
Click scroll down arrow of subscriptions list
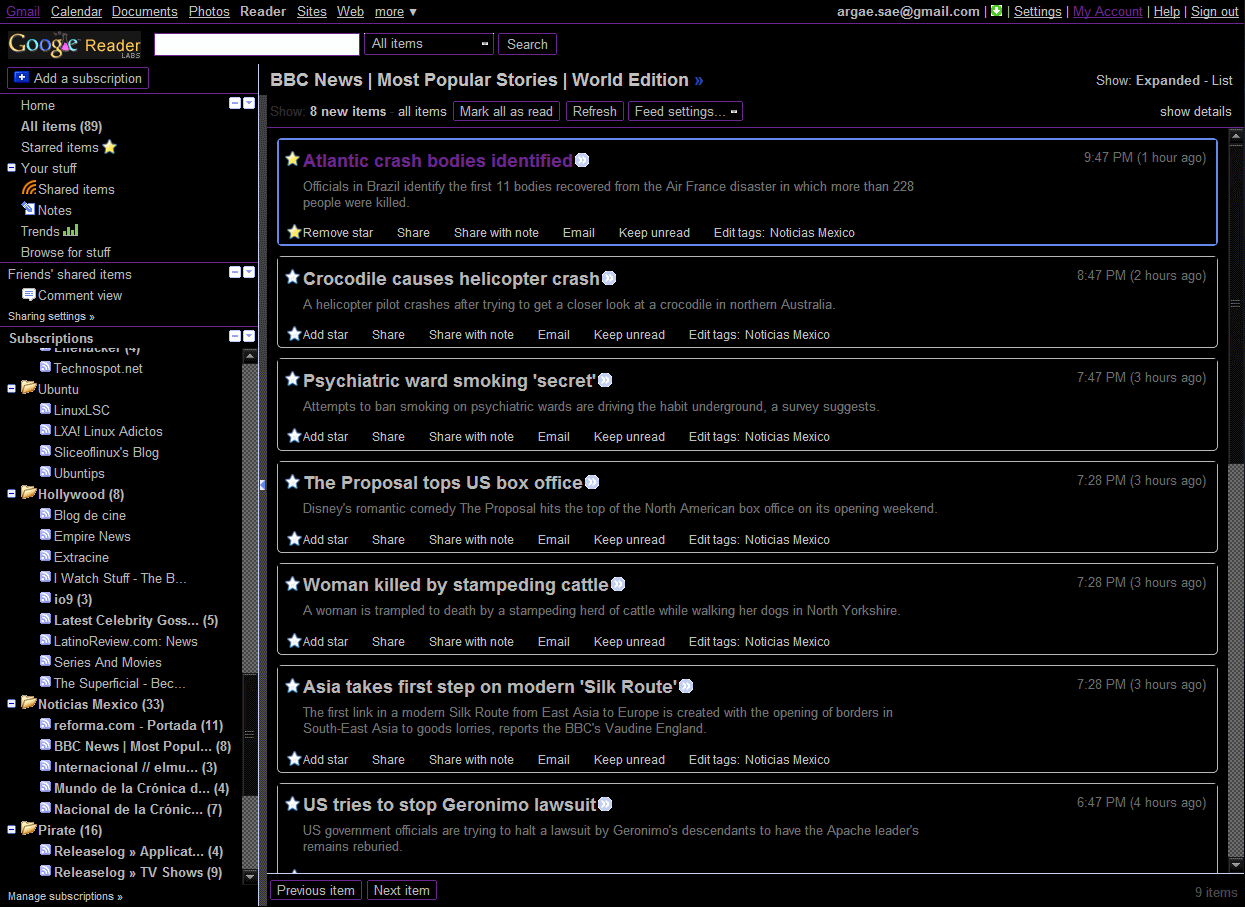pos(249,875)
